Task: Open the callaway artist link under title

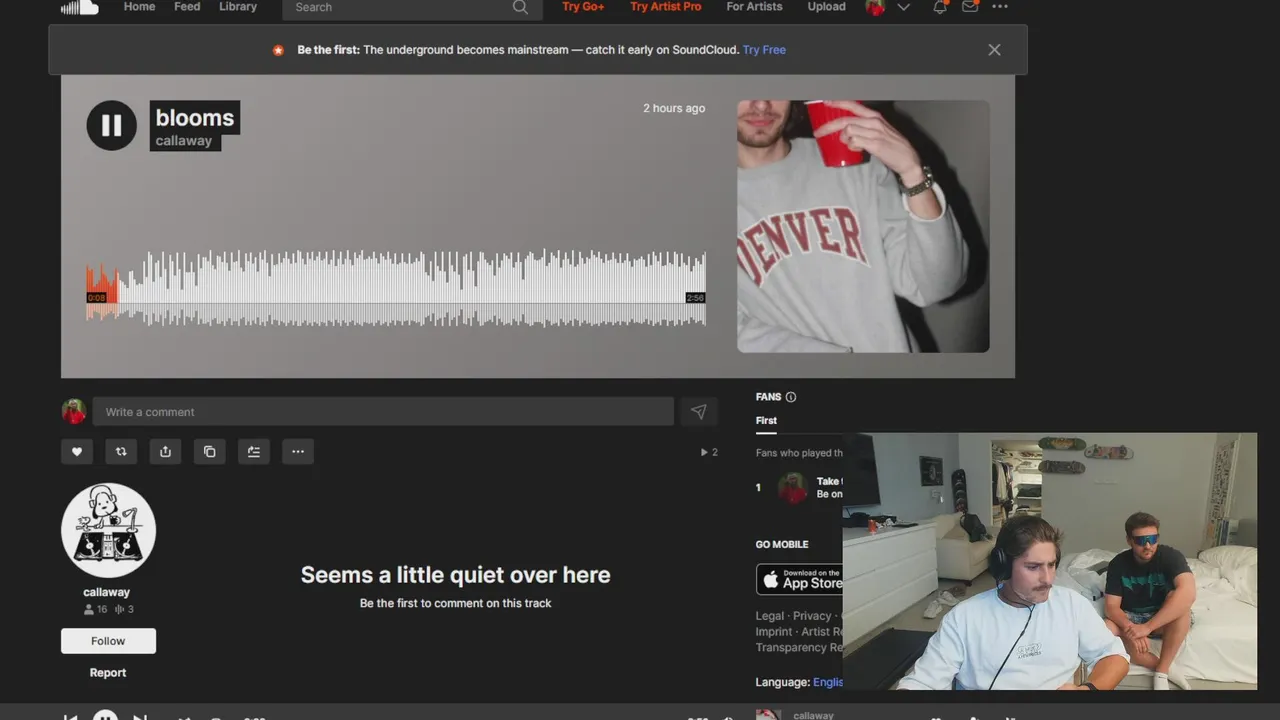Action: pyautogui.click(x=184, y=141)
